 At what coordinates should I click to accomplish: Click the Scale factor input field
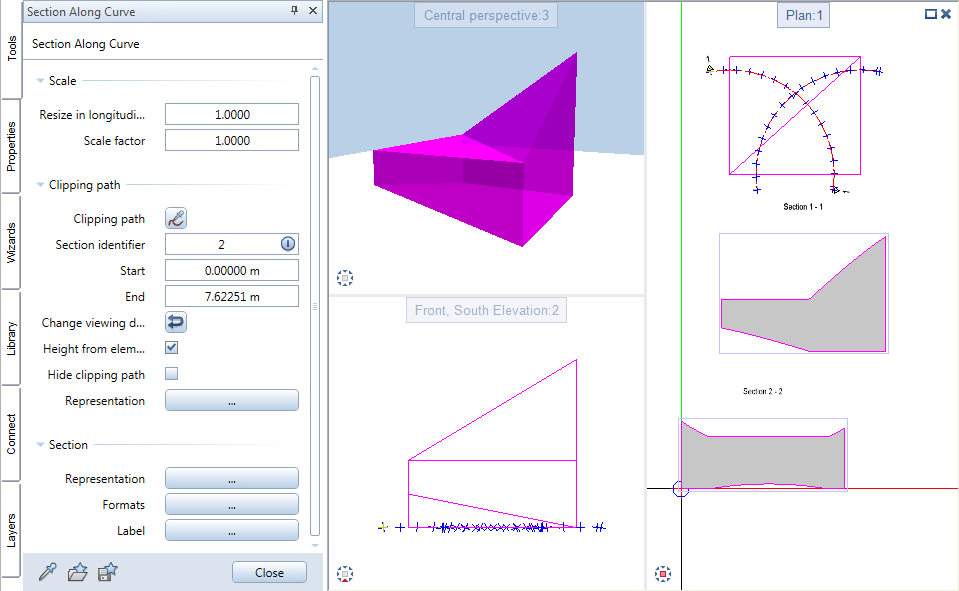tap(231, 141)
